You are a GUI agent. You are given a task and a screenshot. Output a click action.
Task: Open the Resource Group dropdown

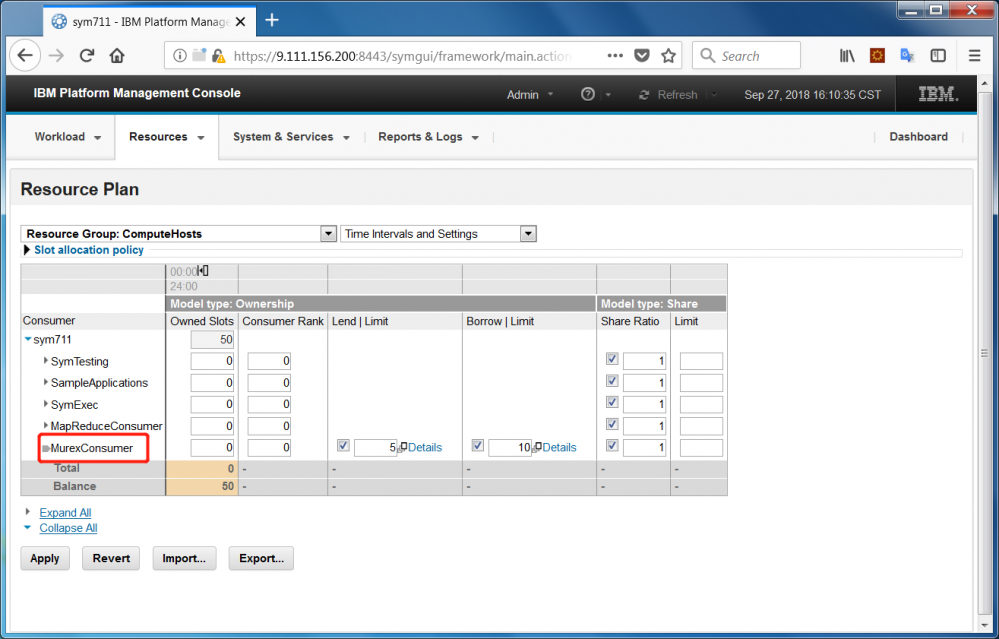(178, 234)
